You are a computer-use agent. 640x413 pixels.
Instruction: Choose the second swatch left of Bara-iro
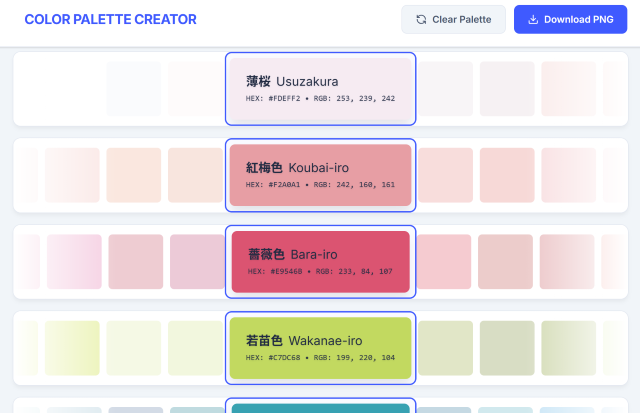click(x=136, y=262)
